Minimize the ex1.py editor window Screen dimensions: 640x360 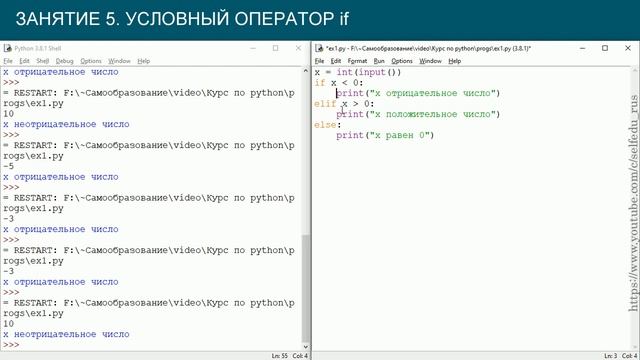tap(582, 48)
